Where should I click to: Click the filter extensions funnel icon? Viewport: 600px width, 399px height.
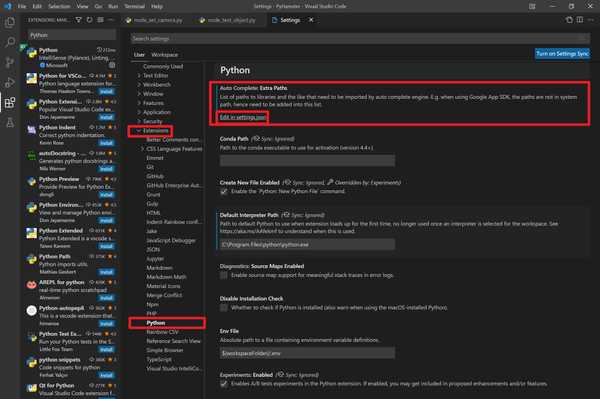[x=78, y=20]
